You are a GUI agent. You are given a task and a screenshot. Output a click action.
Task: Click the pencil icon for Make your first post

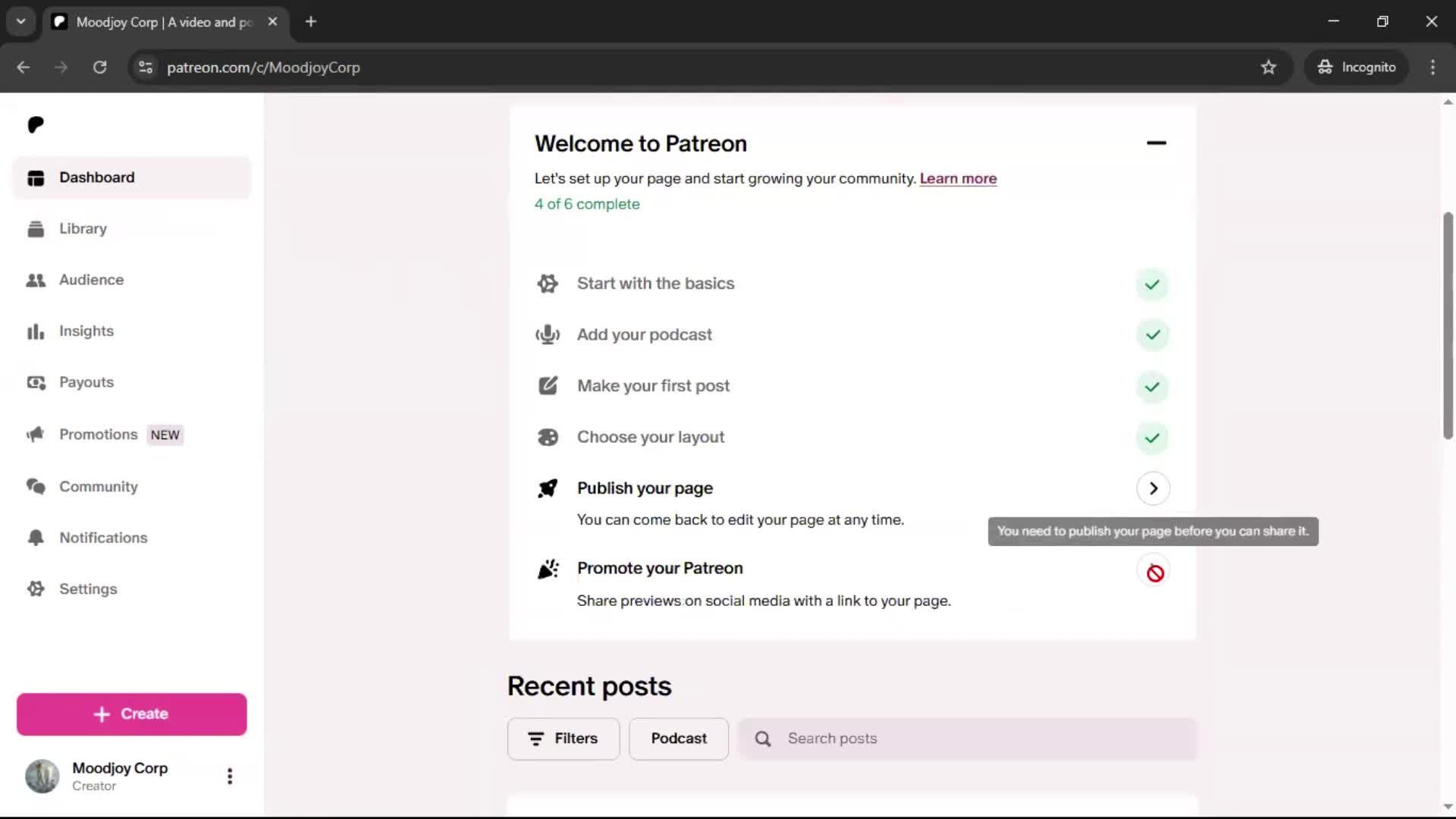pos(548,386)
